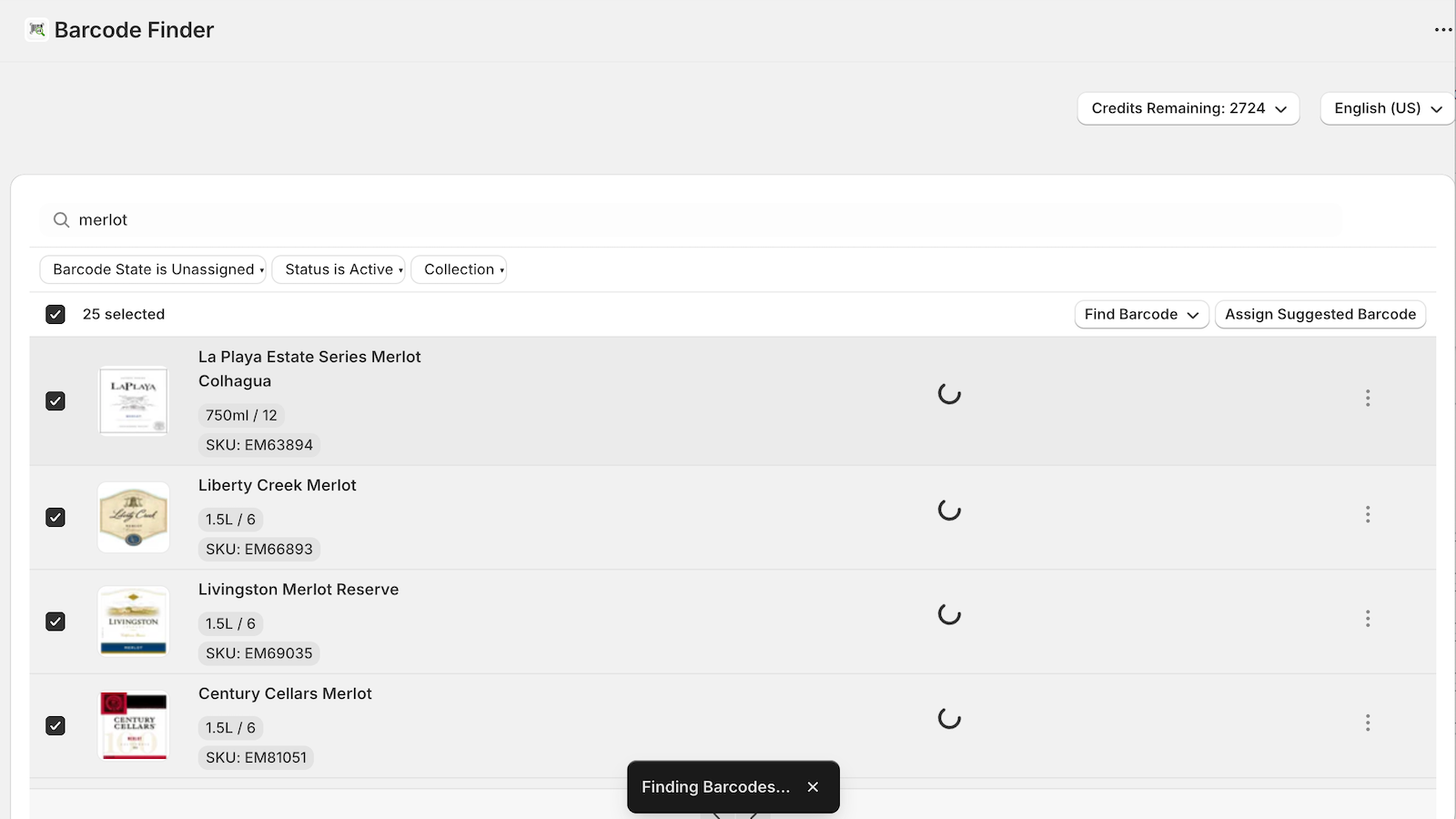1456x819 pixels.
Task: Click the 25 selected label
Action: pos(124,315)
